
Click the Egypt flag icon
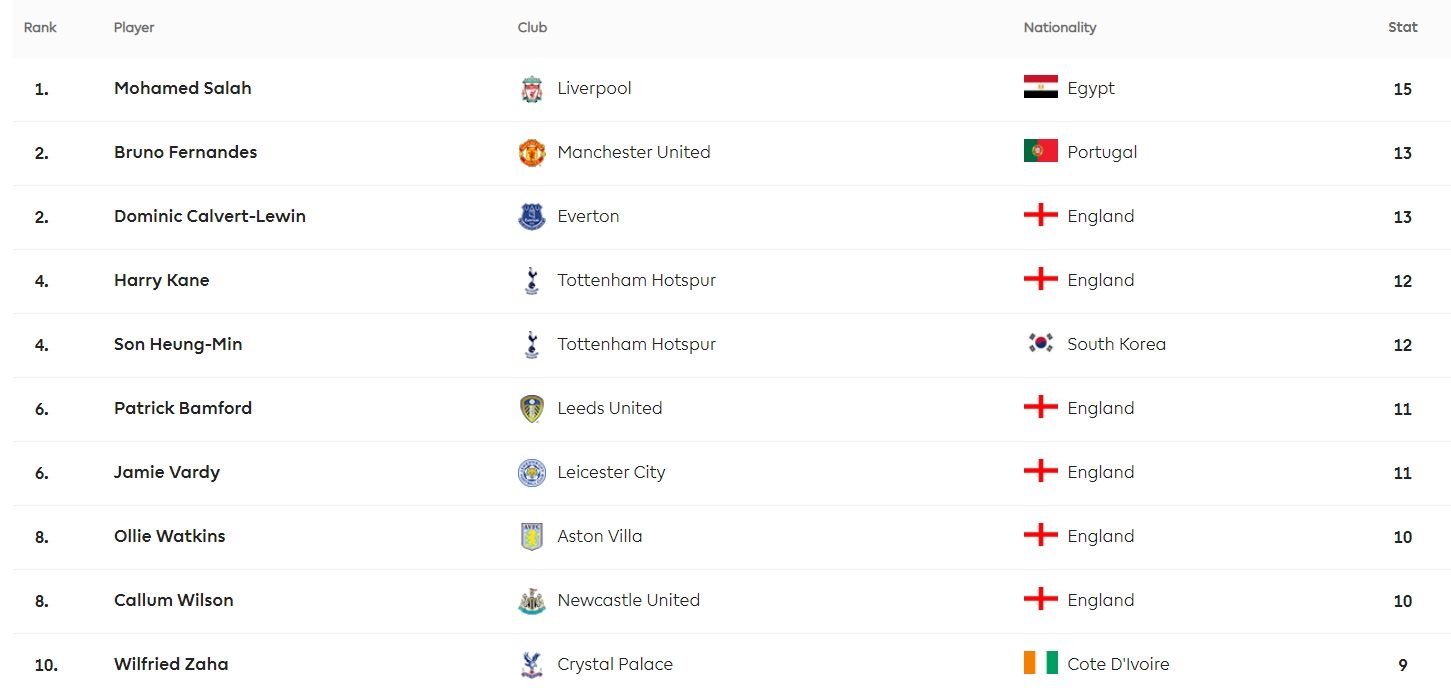(x=1040, y=88)
